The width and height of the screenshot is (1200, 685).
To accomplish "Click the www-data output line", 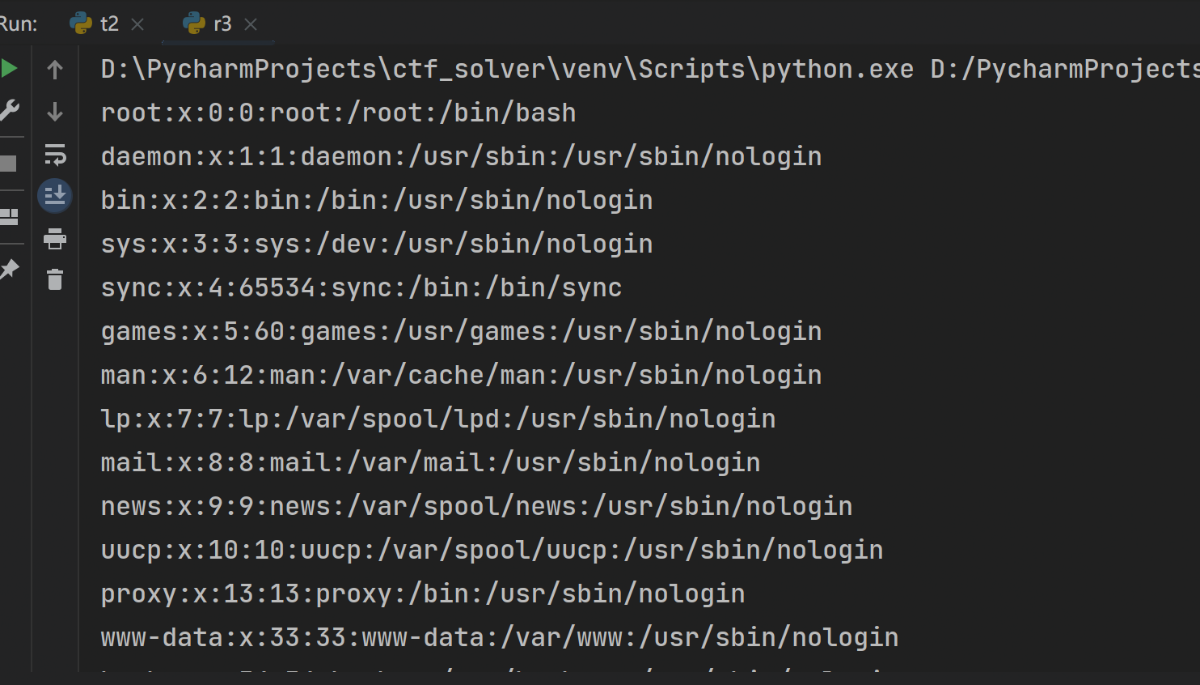I will point(499,637).
